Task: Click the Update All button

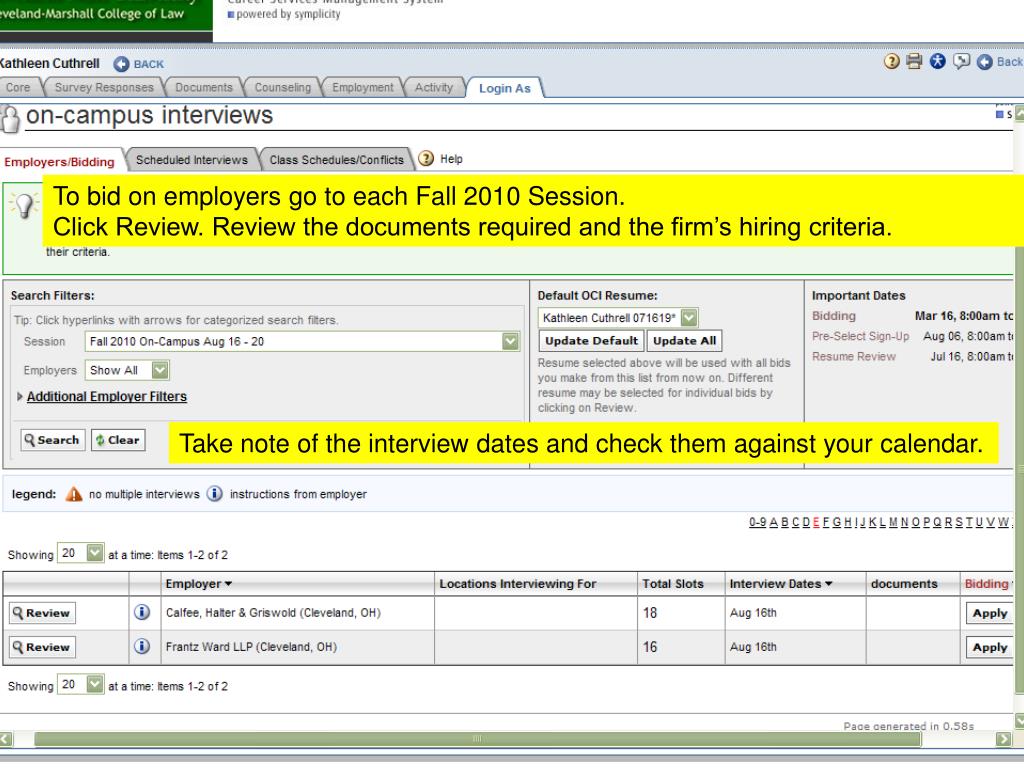Action: tap(684, 341)
